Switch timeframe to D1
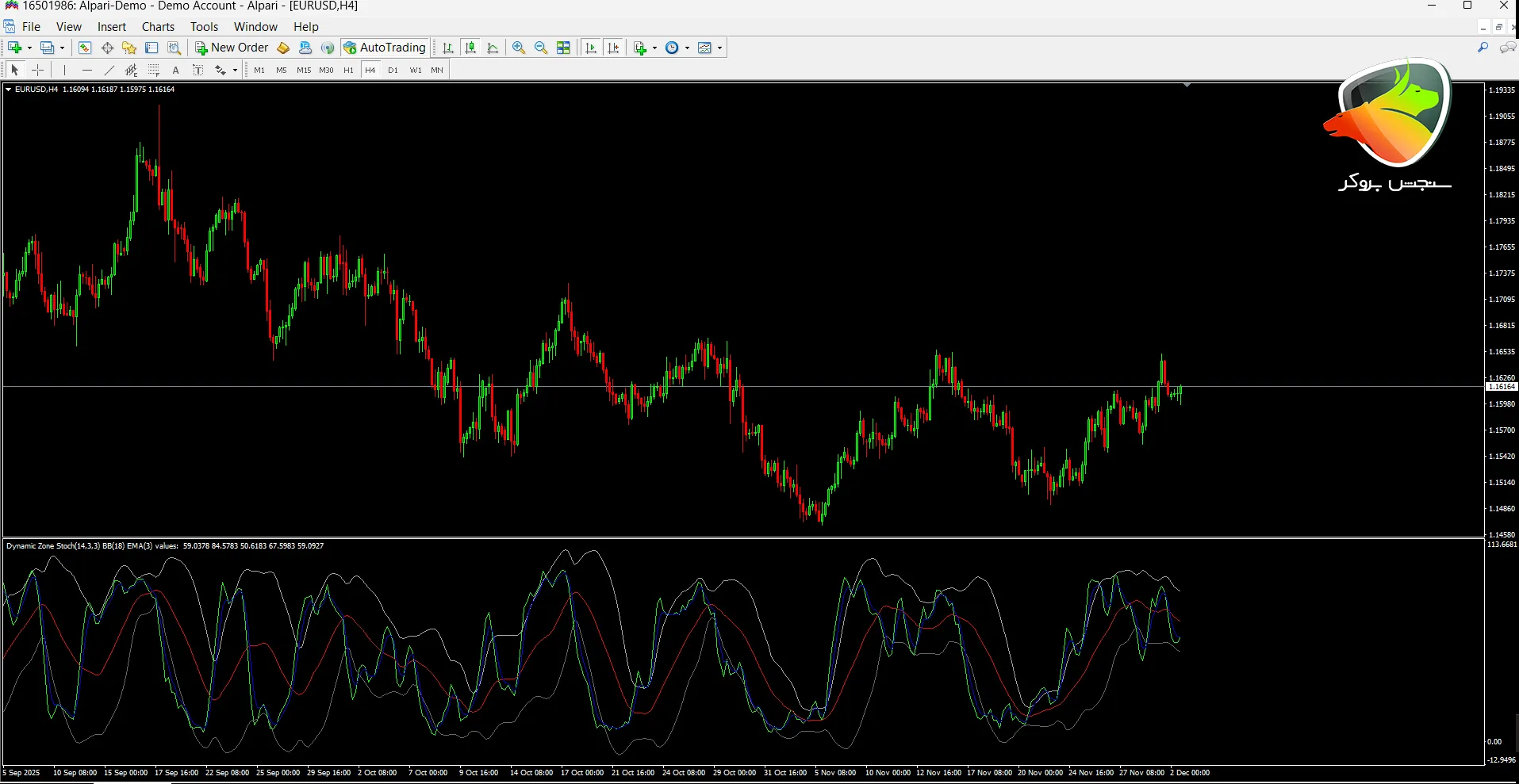The height and width of the screenshot is (784, 1519). [393, 70]
